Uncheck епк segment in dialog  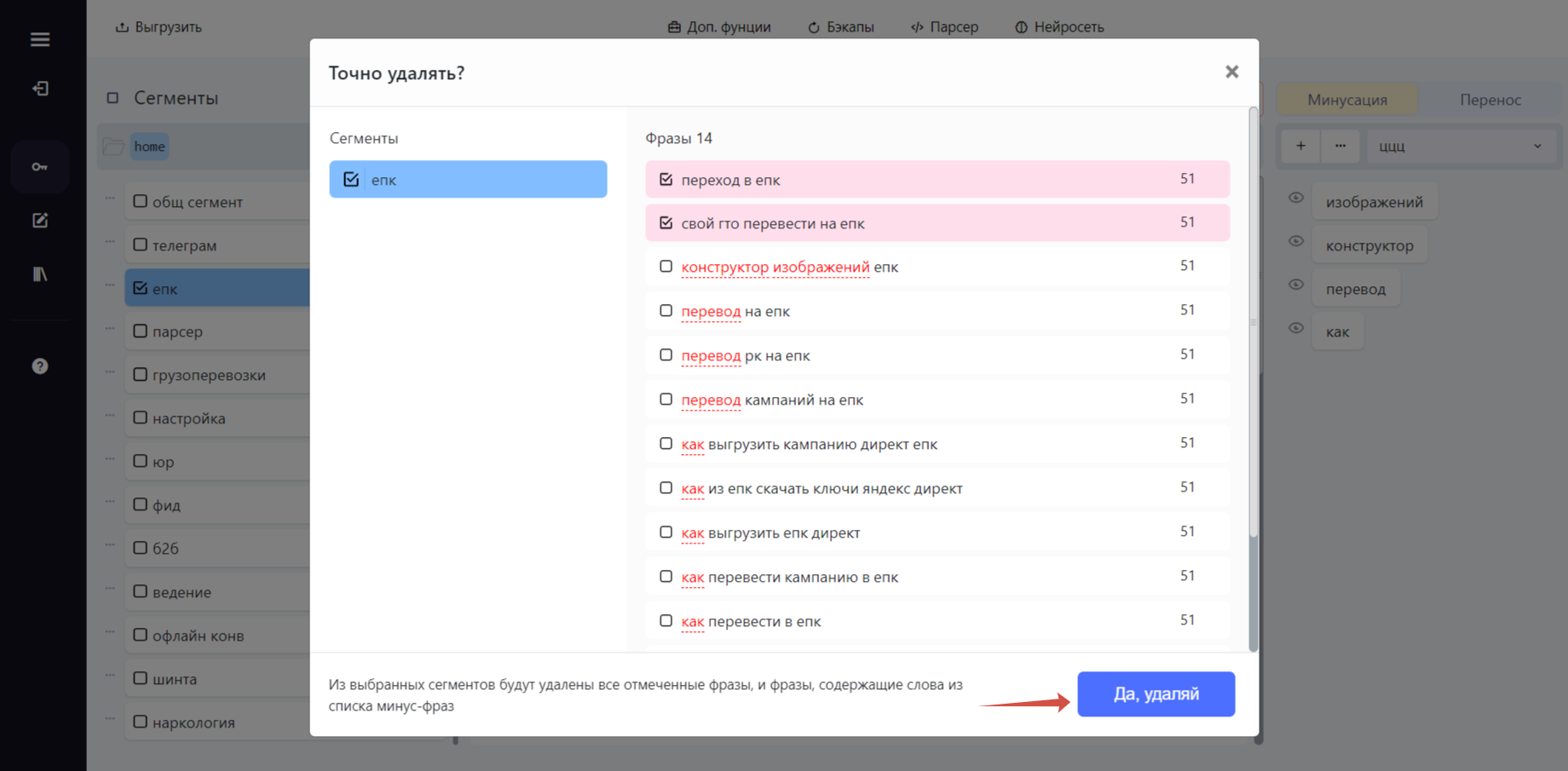point(351,180)
